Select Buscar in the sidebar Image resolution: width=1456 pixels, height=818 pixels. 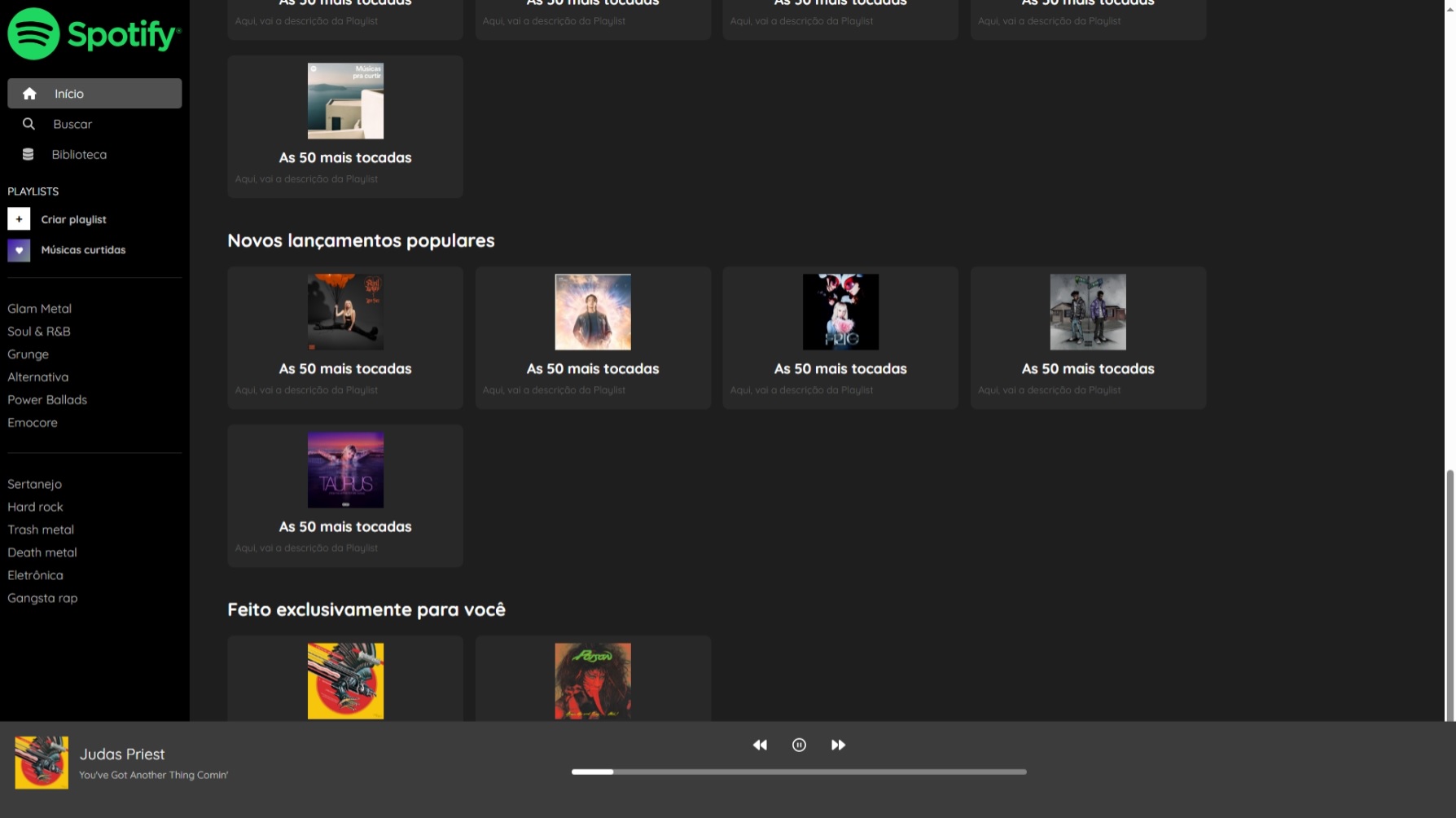click(72, 124)
